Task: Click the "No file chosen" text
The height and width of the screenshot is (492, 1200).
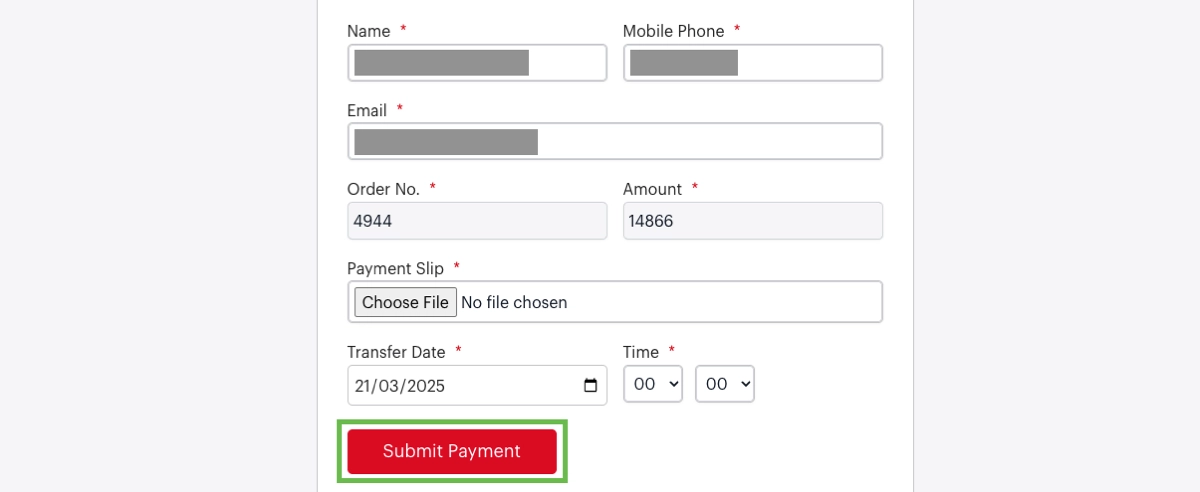Action: [x=514, y=302]
